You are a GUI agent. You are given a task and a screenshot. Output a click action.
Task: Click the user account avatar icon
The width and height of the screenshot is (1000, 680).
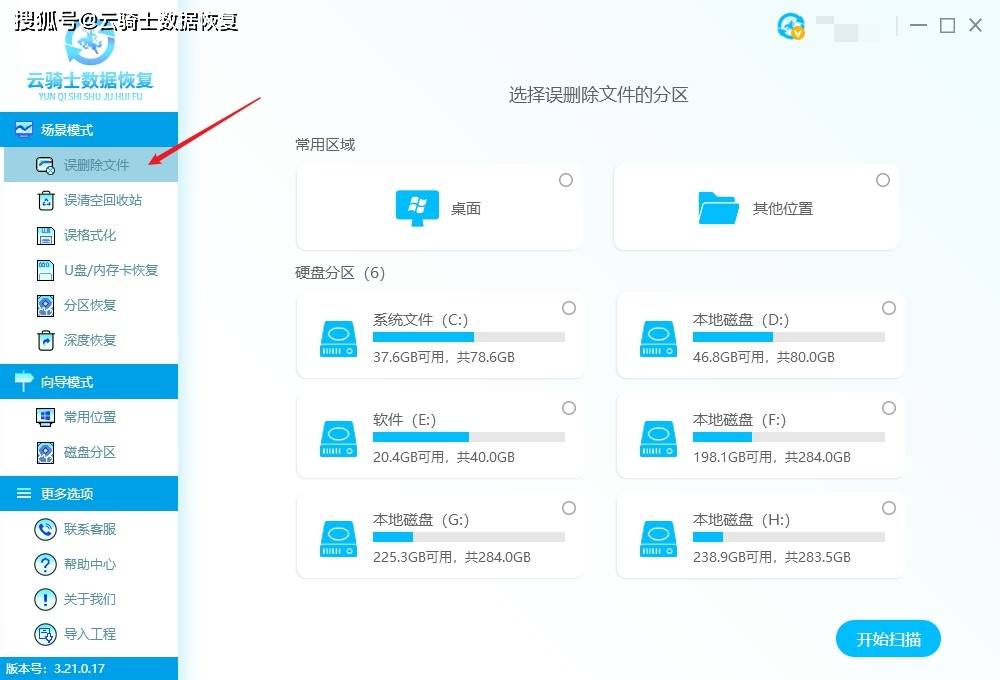tap(791, 26)
